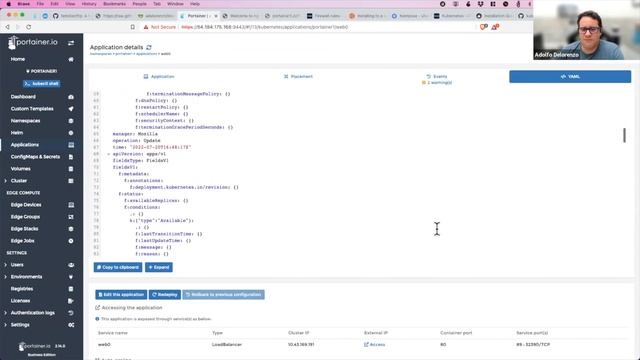
Task: Click the Brave shields icon
Action: pos(484,27)
